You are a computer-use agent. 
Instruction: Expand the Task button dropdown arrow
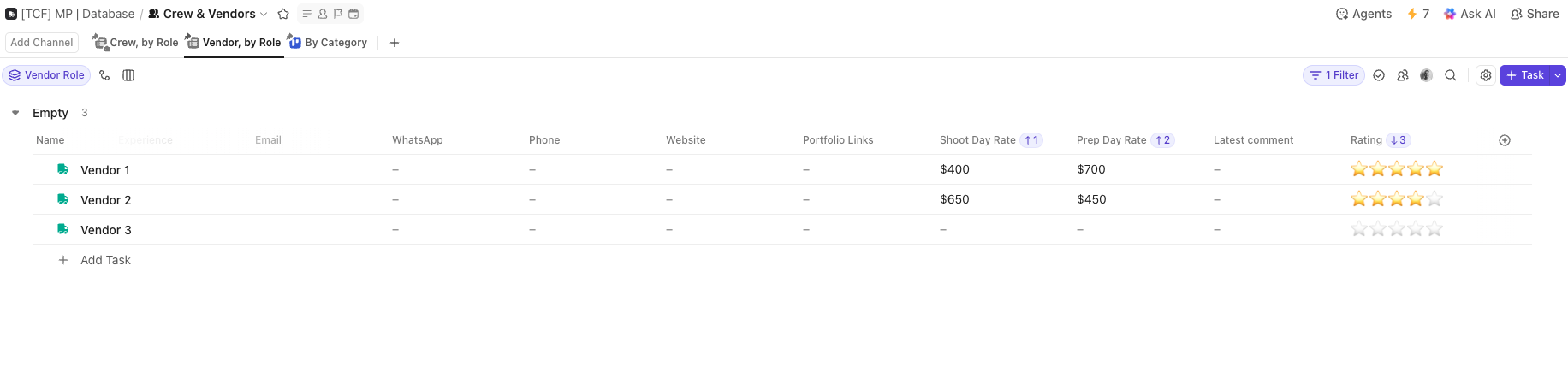pyautogui.click(x=1559, y=75)
